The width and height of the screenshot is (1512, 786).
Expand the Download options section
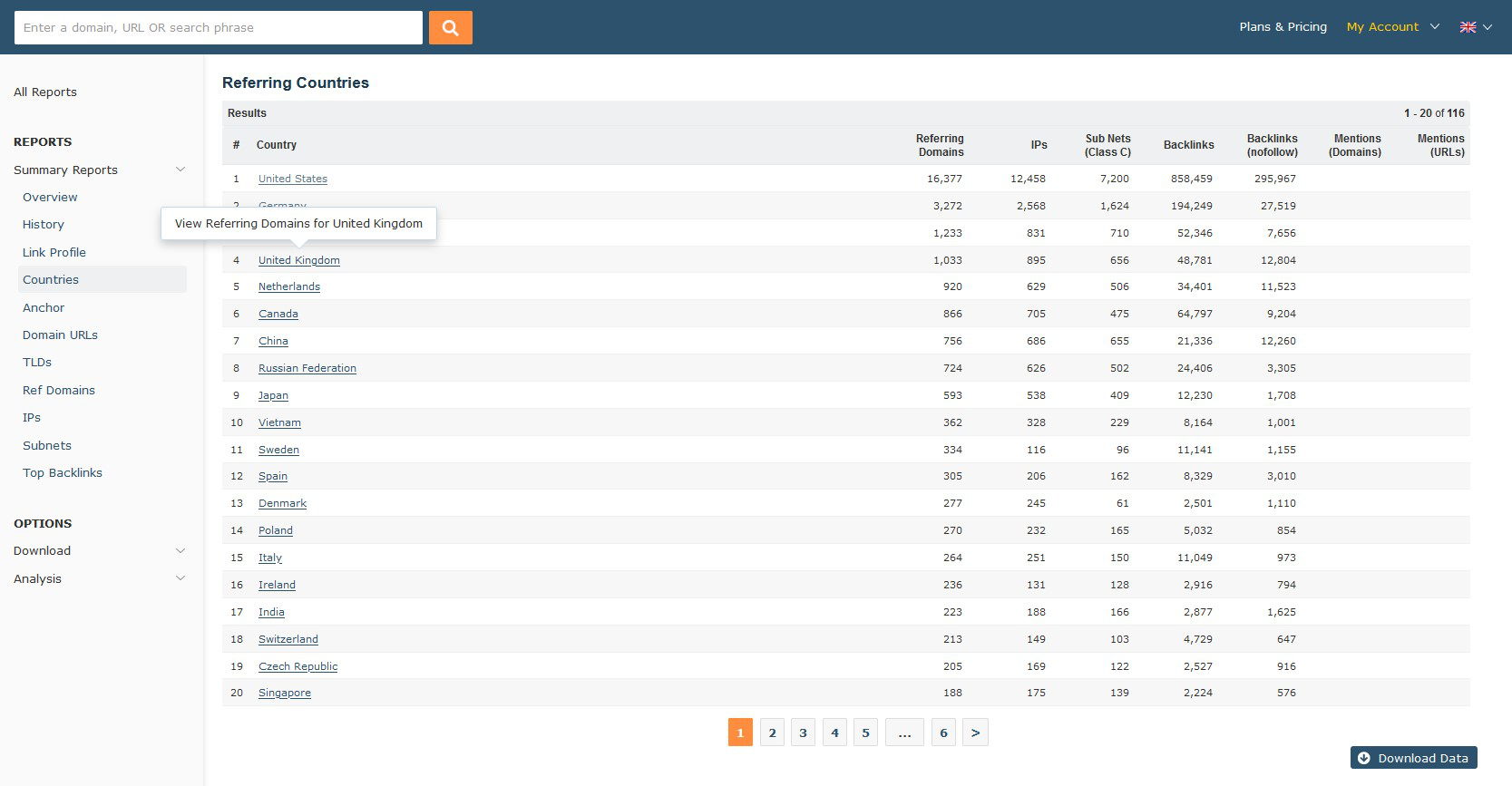180,550
